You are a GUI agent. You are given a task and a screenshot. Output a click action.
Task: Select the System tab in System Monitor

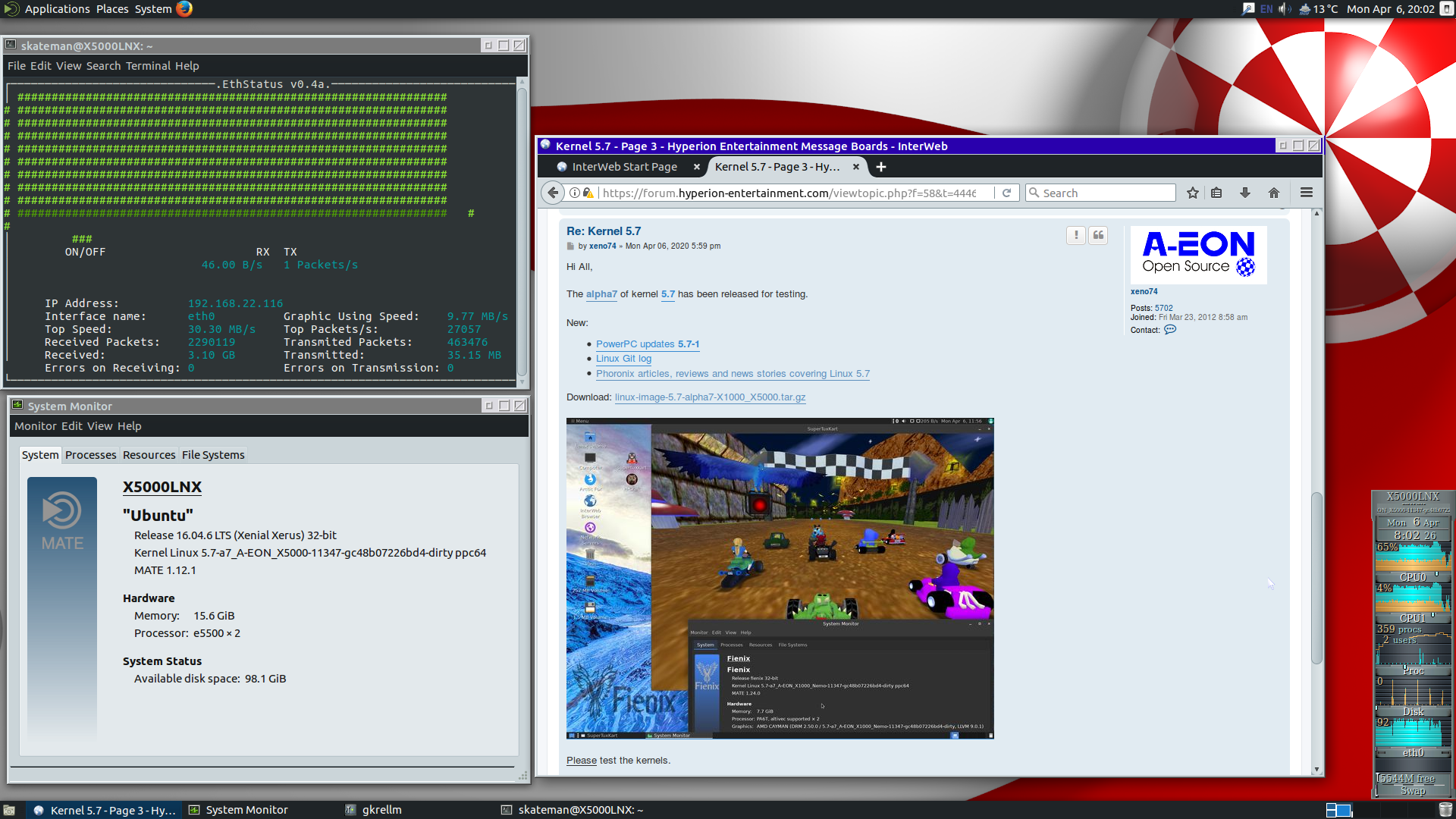[40, 455]
